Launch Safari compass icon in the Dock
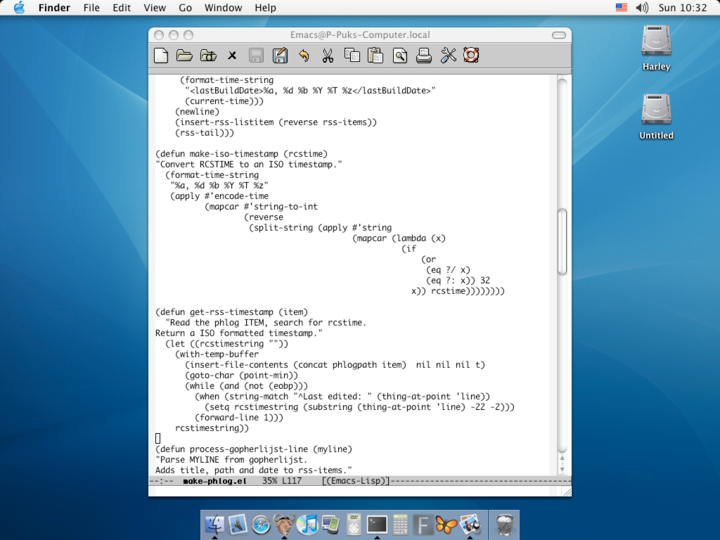 261,524
